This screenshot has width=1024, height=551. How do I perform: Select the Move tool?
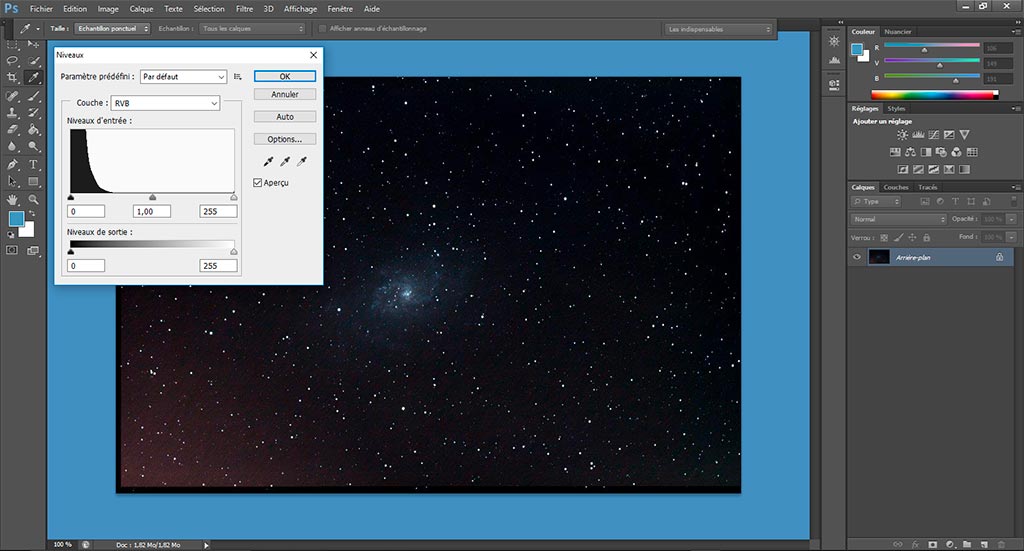coord(33,45)
